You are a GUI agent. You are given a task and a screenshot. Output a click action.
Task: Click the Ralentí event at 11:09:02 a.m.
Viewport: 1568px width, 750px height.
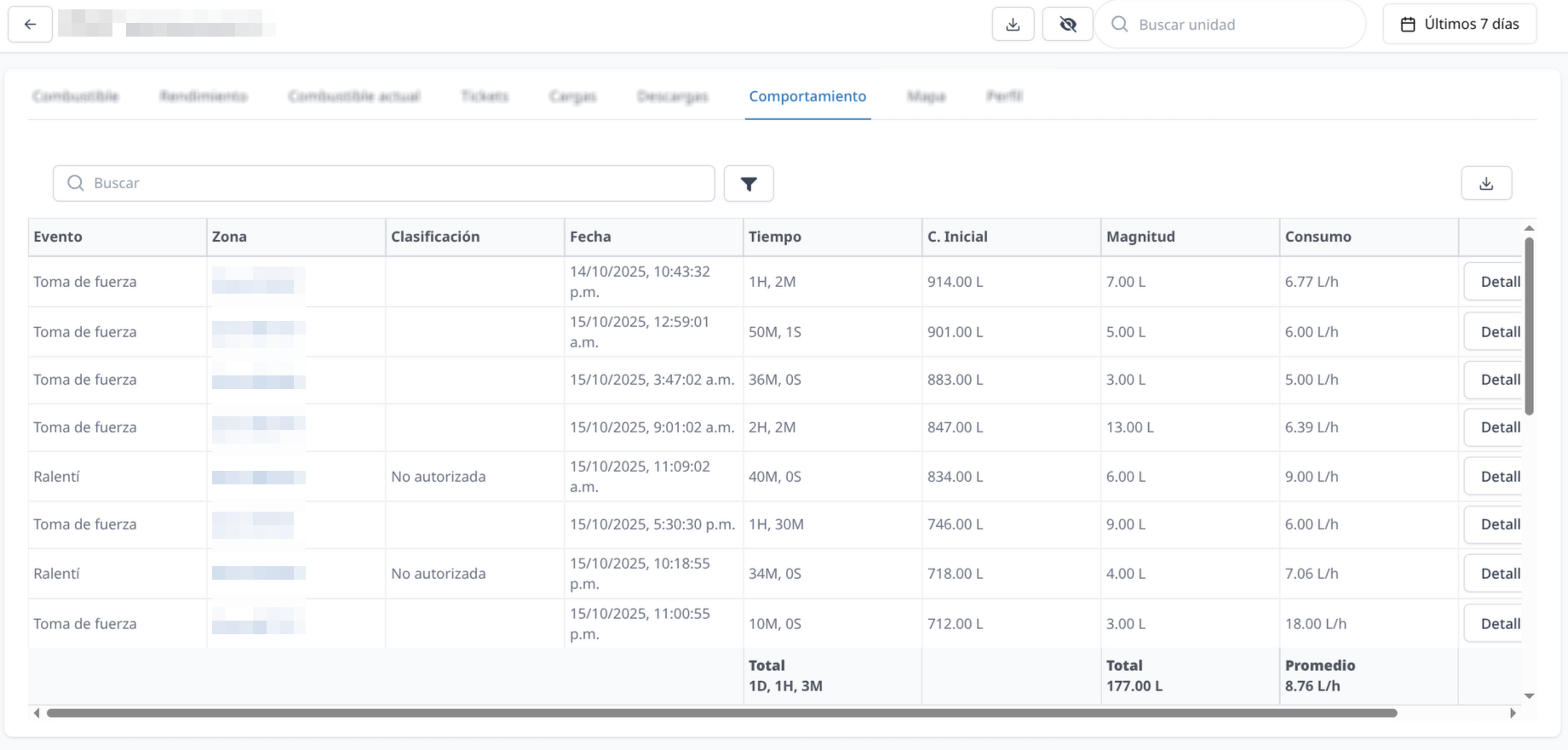(57, 477)
